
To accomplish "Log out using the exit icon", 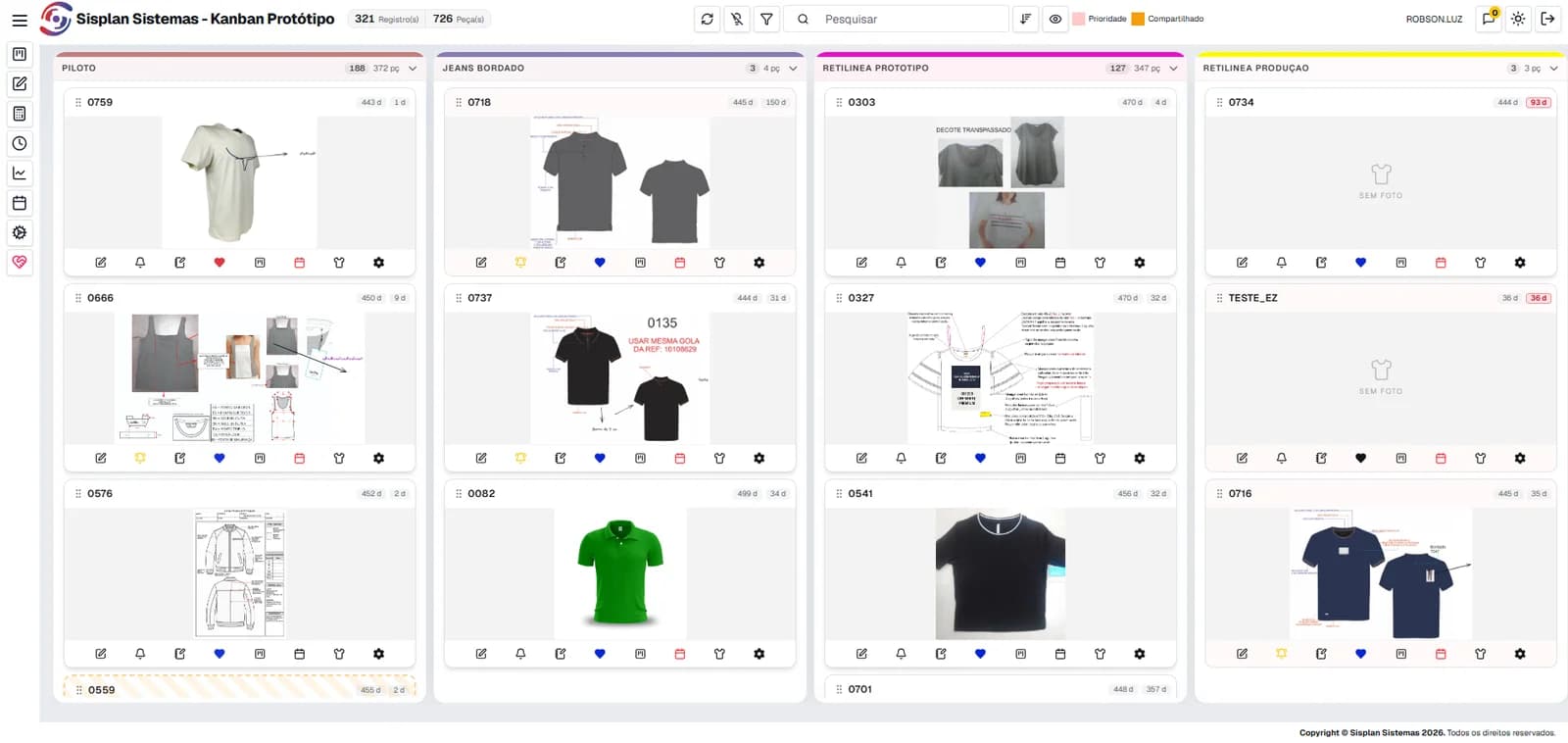I will (1548, 19).
